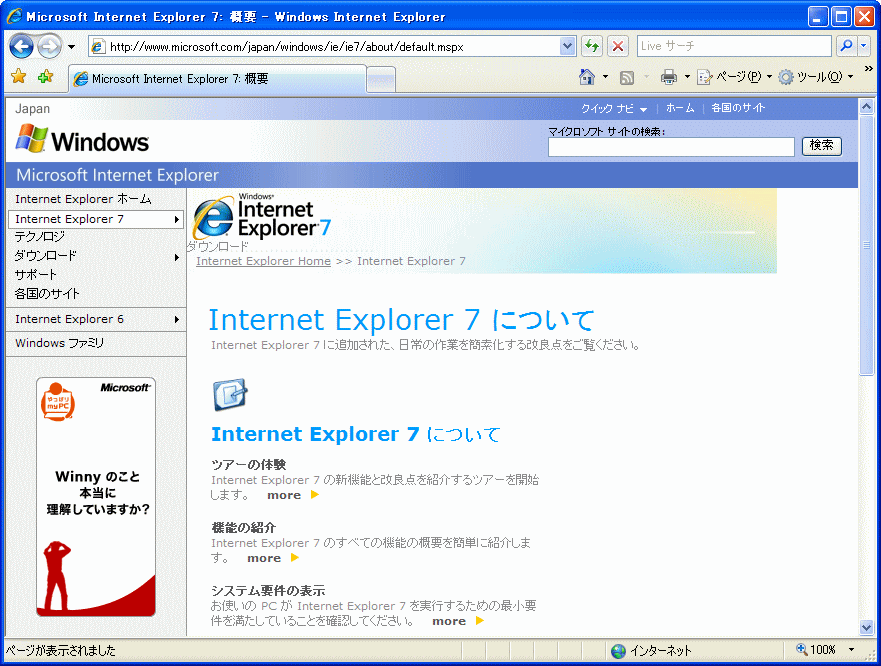881x666 pixels.
Task: Click the 各国のサイト header link
Action: tap(738, 108)
